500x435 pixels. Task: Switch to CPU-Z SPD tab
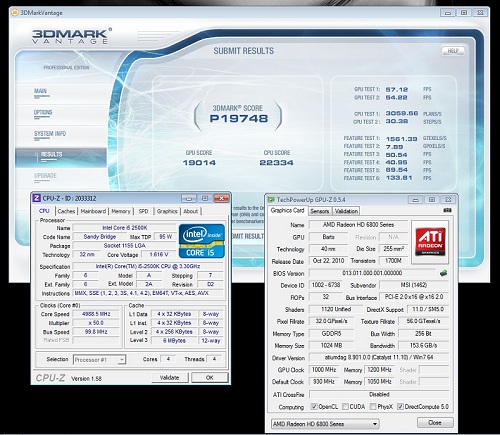click(x=143, y=211)
